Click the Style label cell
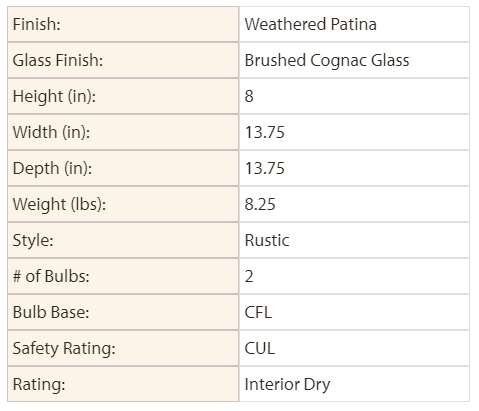 [123, 240]
